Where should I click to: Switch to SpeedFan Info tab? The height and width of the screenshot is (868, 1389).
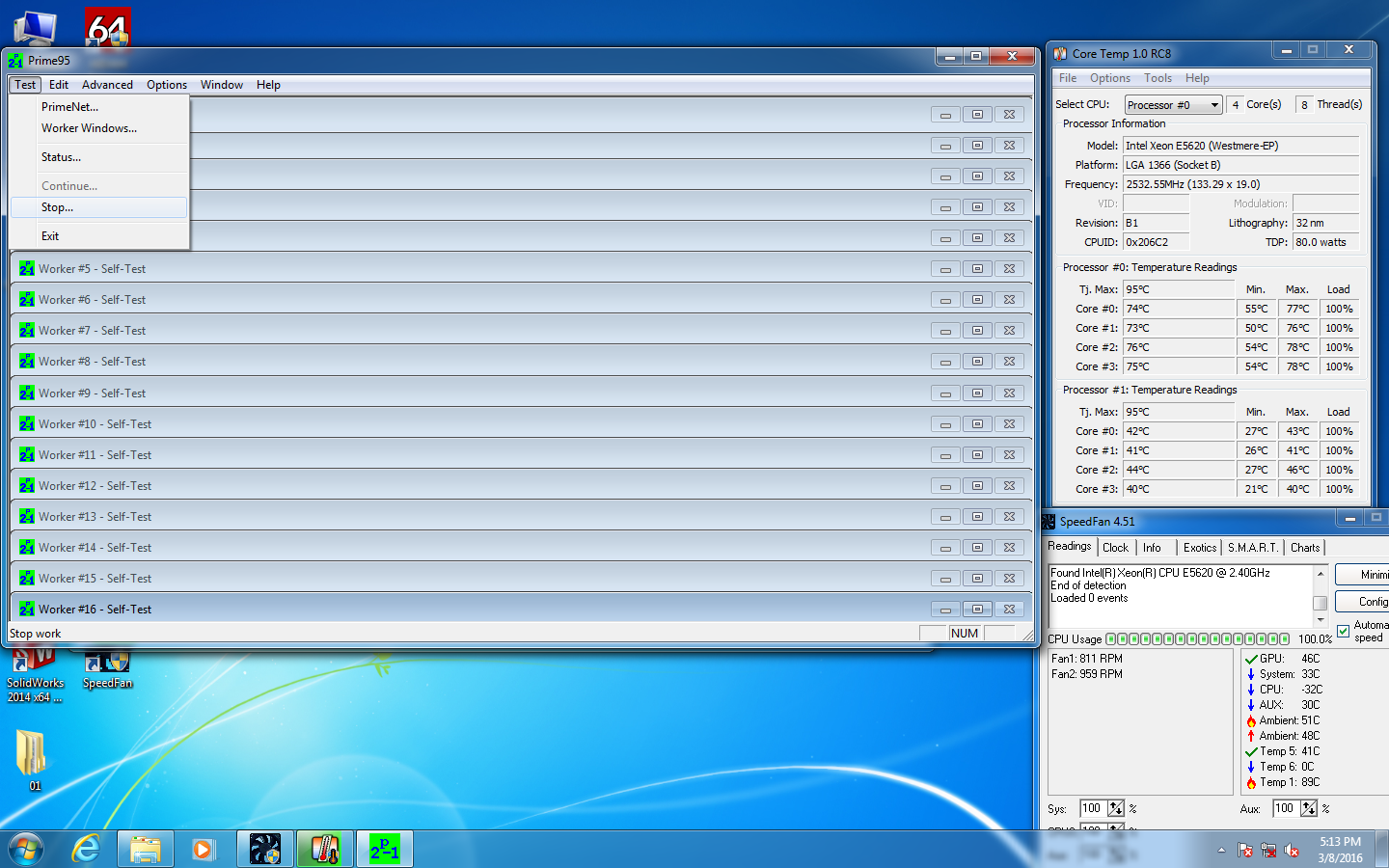1153,548
